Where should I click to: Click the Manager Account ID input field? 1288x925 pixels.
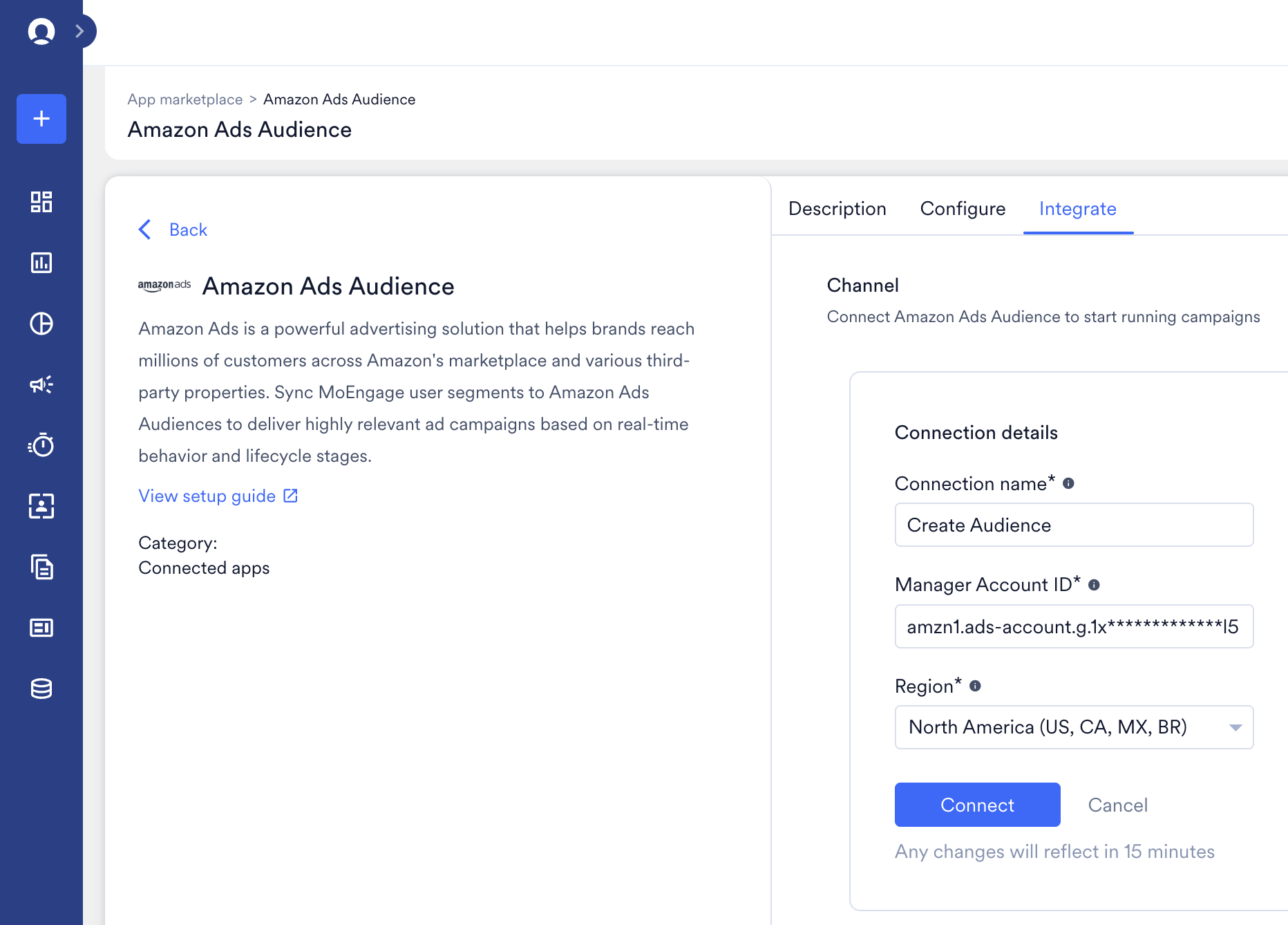pyautogui.click(x=1074, y=626)
